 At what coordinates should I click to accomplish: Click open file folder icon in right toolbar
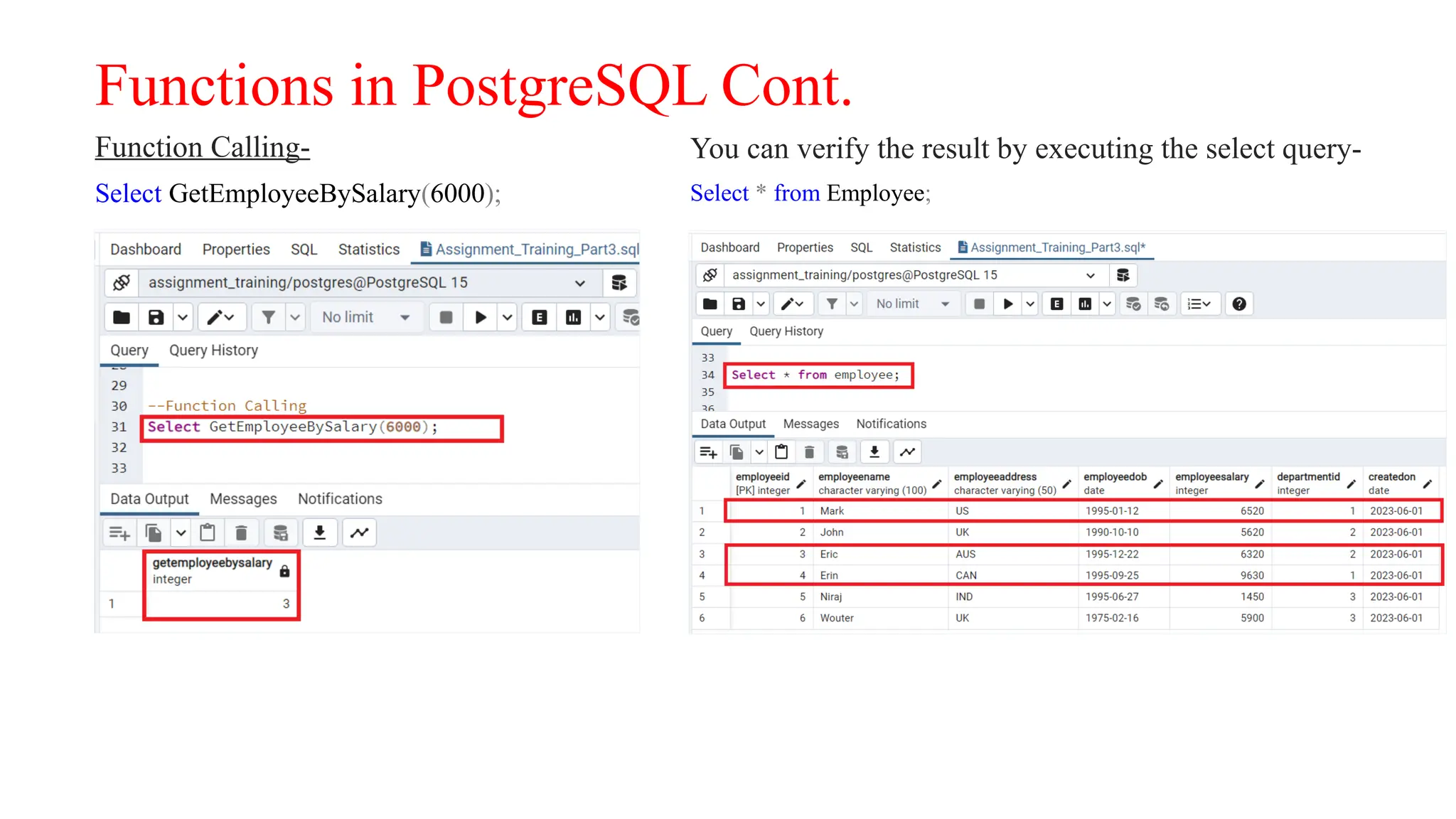[710, 304]
